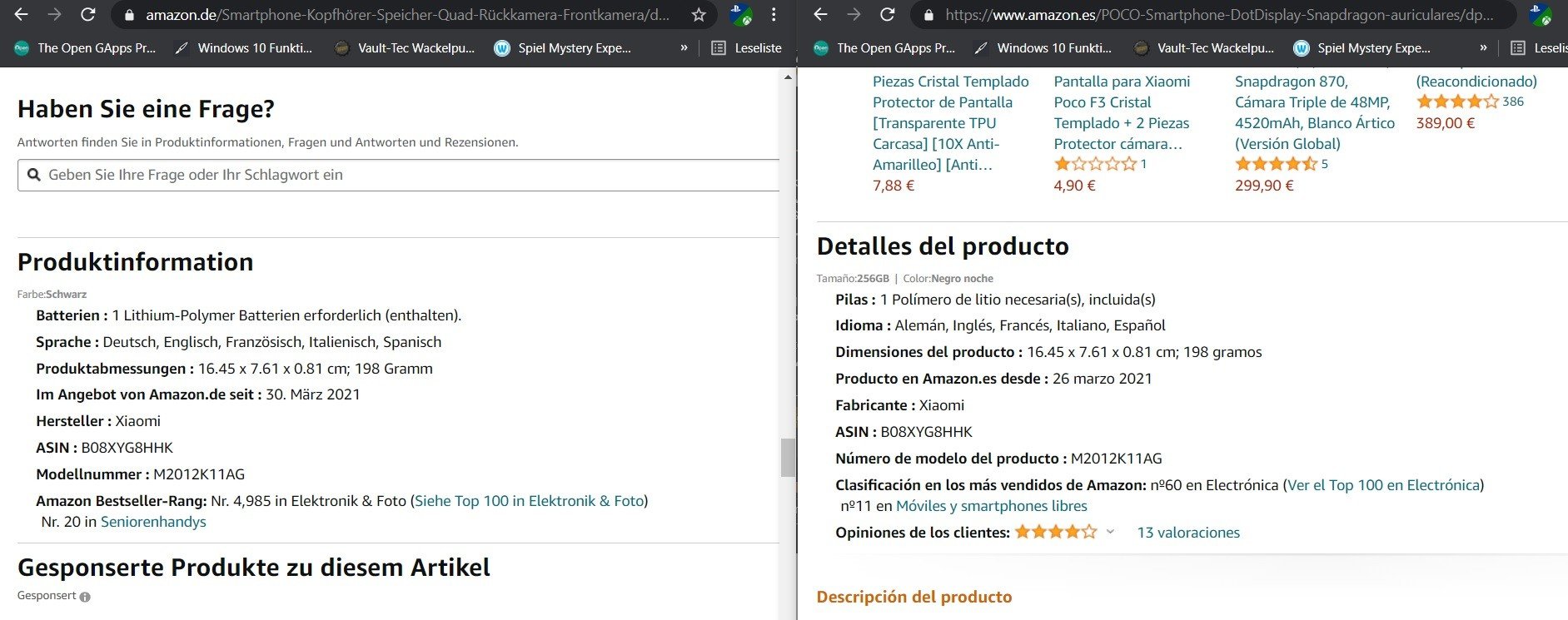The image size is (1568, 620).
Task: Click star rating with 386 reviews
Action: (1457, 102)
